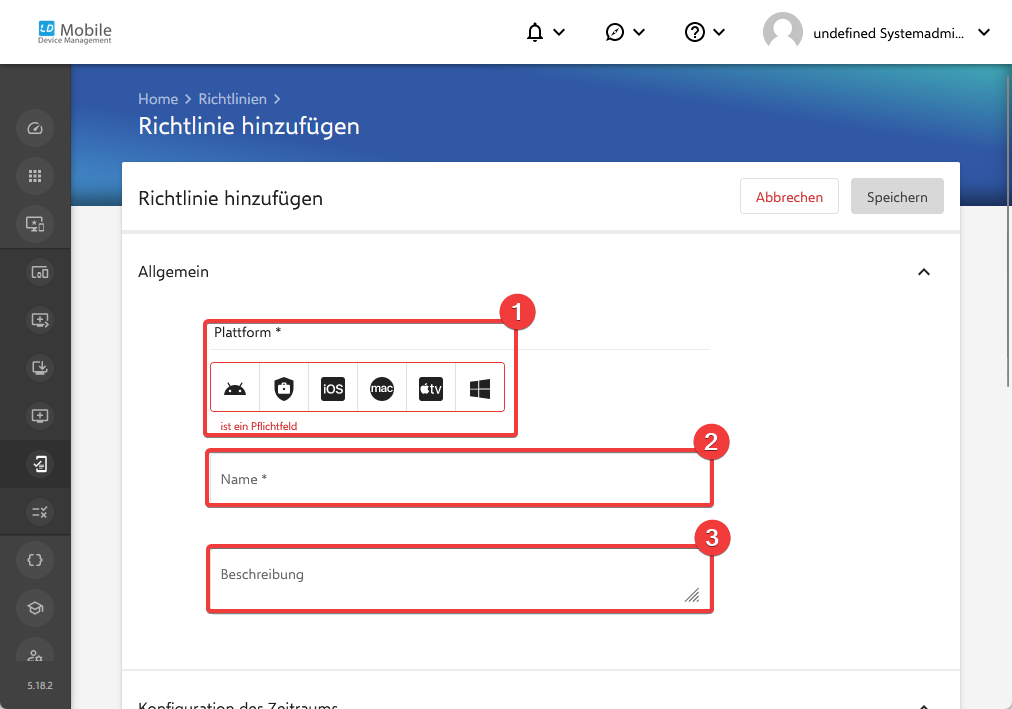Collapse the Konfiguration des Zeitraums section
Image resolution: width=1012 pixels, height=709 pixels.
(x=924, y=706)
